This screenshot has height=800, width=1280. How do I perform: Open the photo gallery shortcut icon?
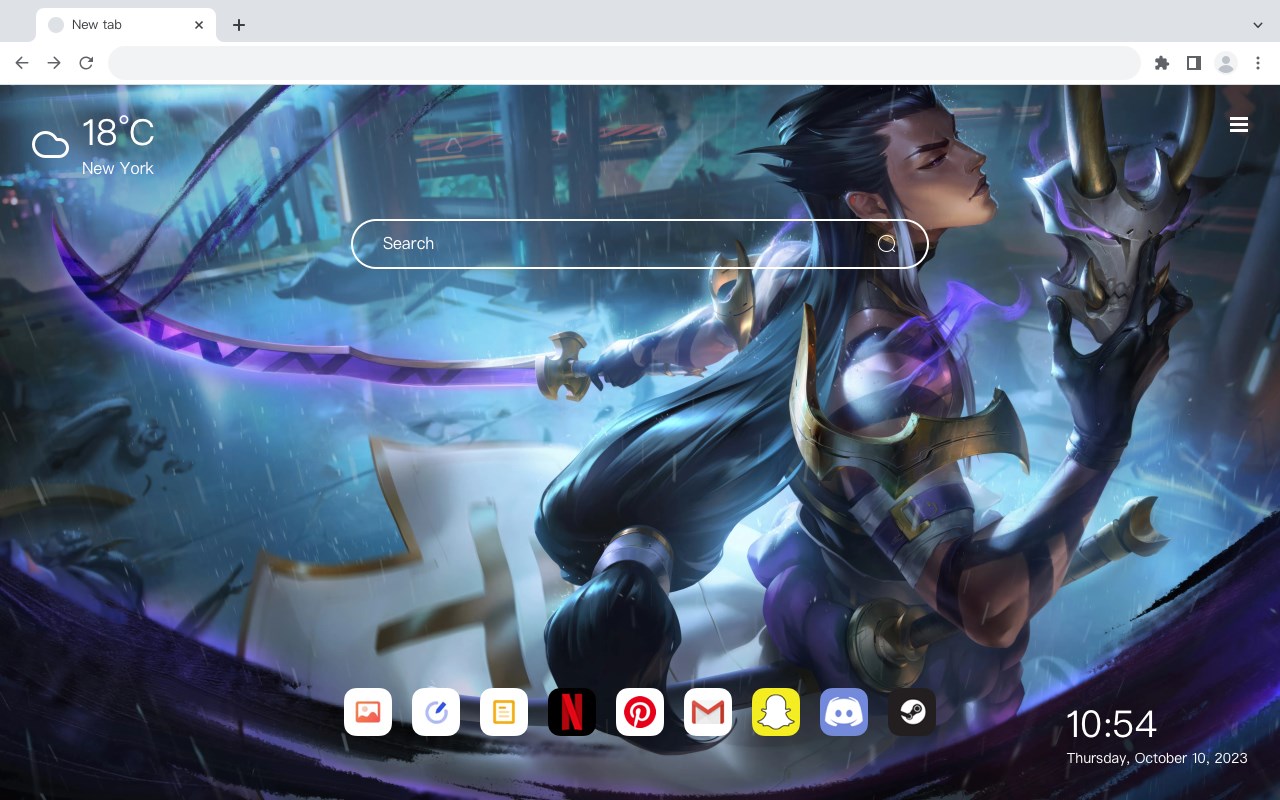[x=368, y=712]
